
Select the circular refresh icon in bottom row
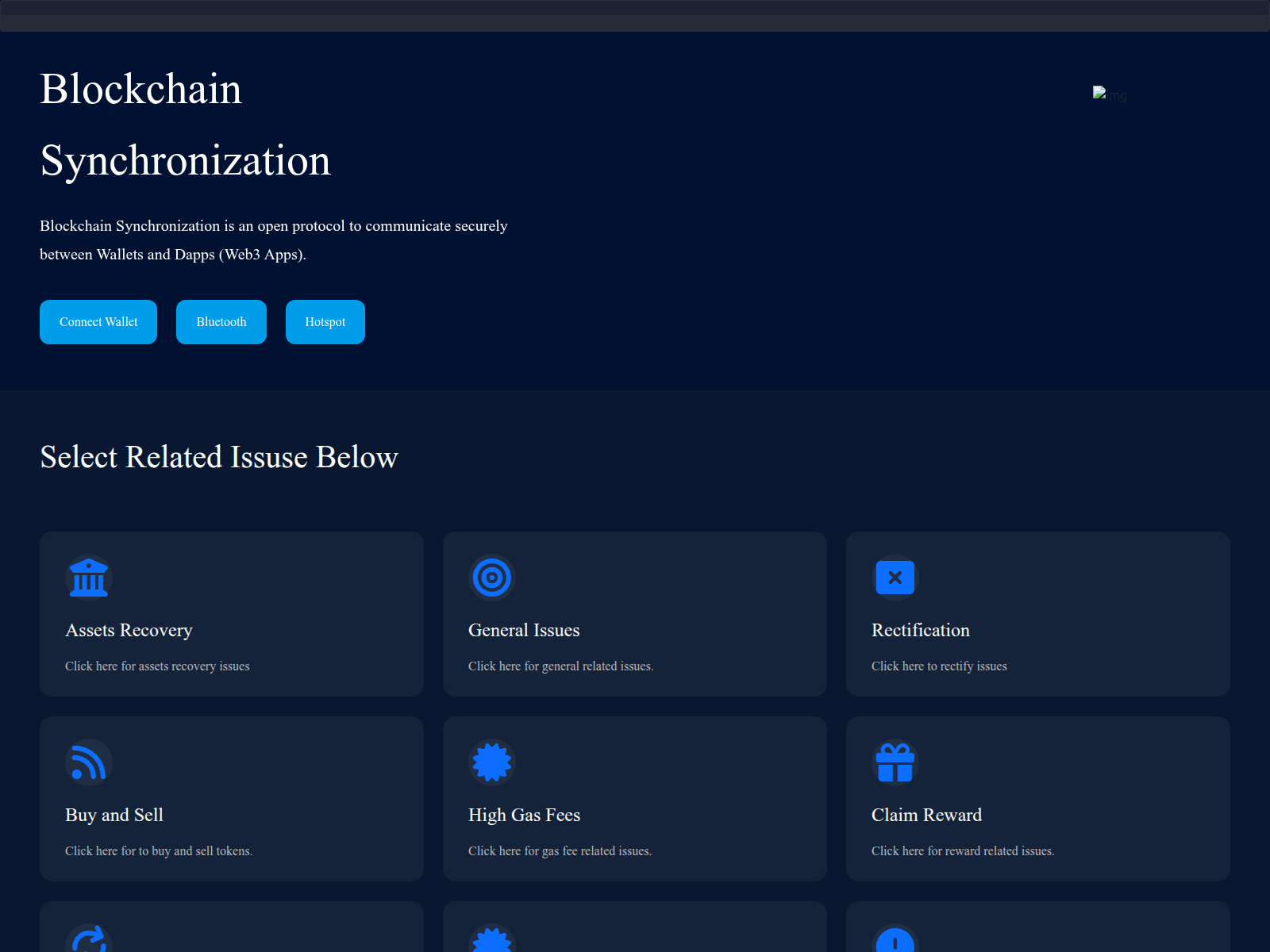tap(89, 942)
